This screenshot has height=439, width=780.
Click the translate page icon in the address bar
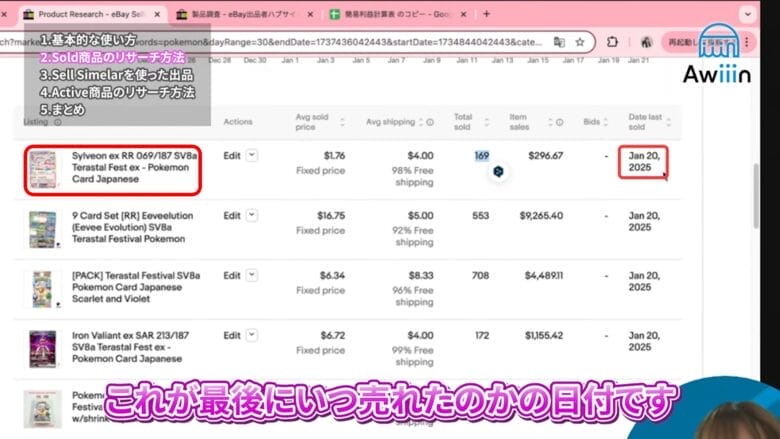coord(559,42)
